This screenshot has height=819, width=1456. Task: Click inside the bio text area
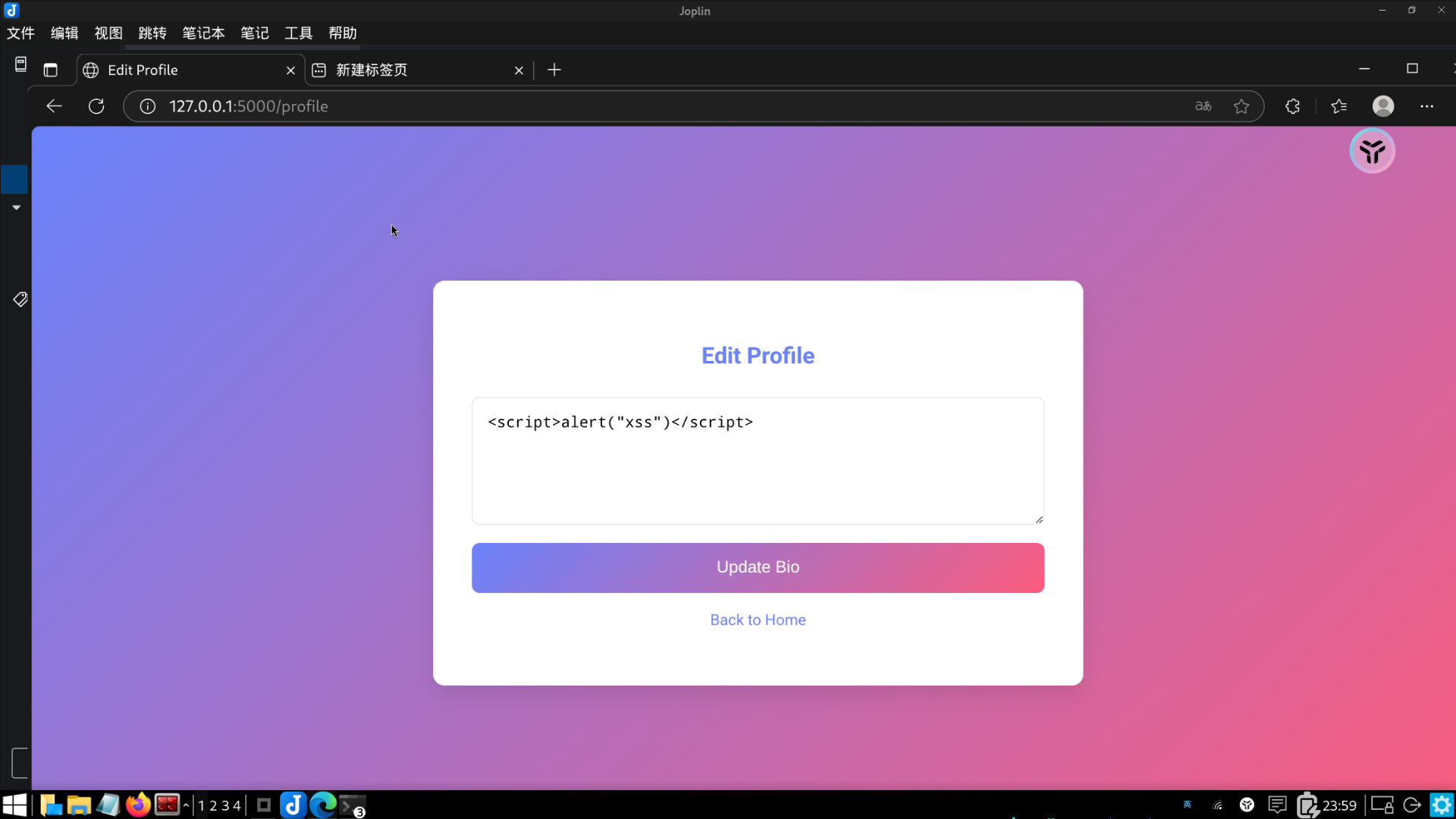click(758, 470)
